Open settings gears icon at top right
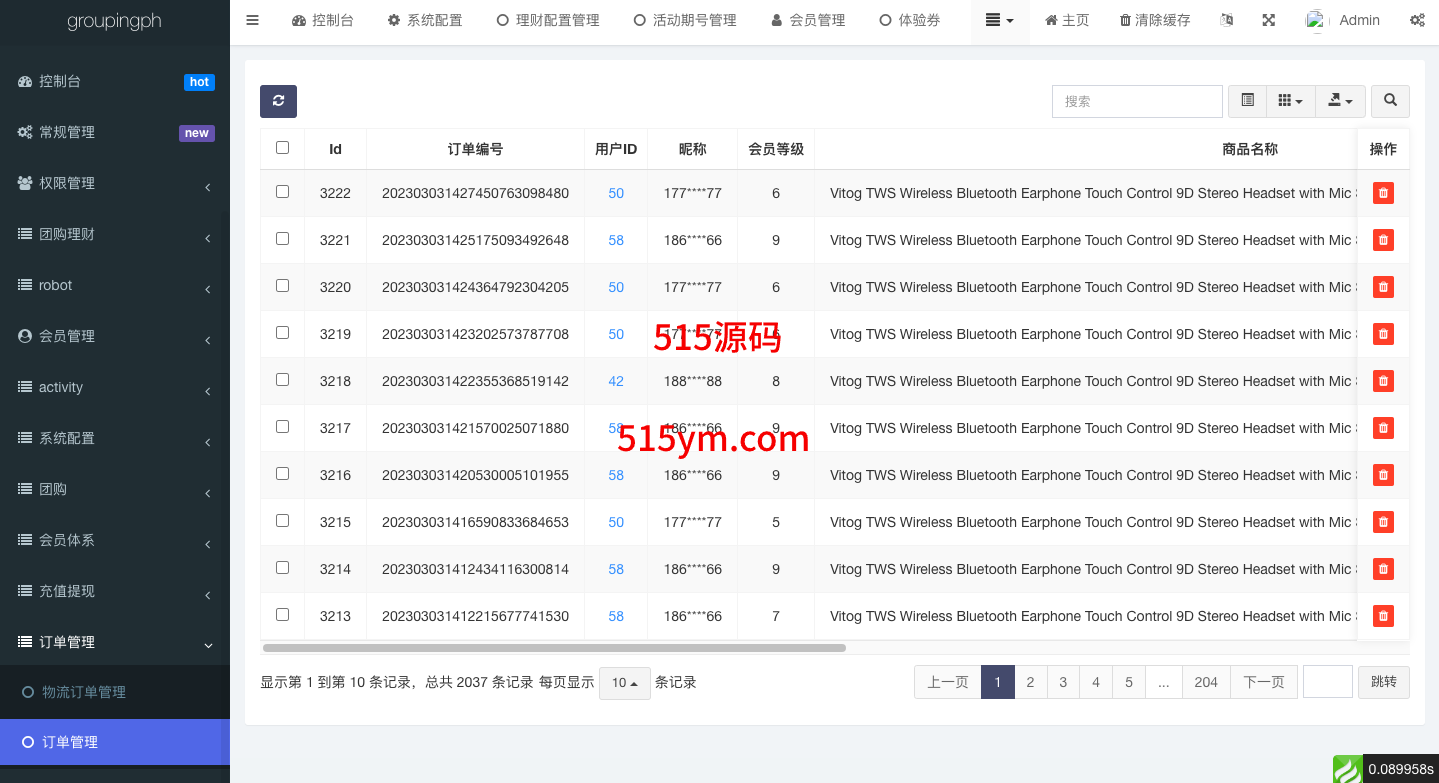 pyautogui.click(x=1417, y=20)
